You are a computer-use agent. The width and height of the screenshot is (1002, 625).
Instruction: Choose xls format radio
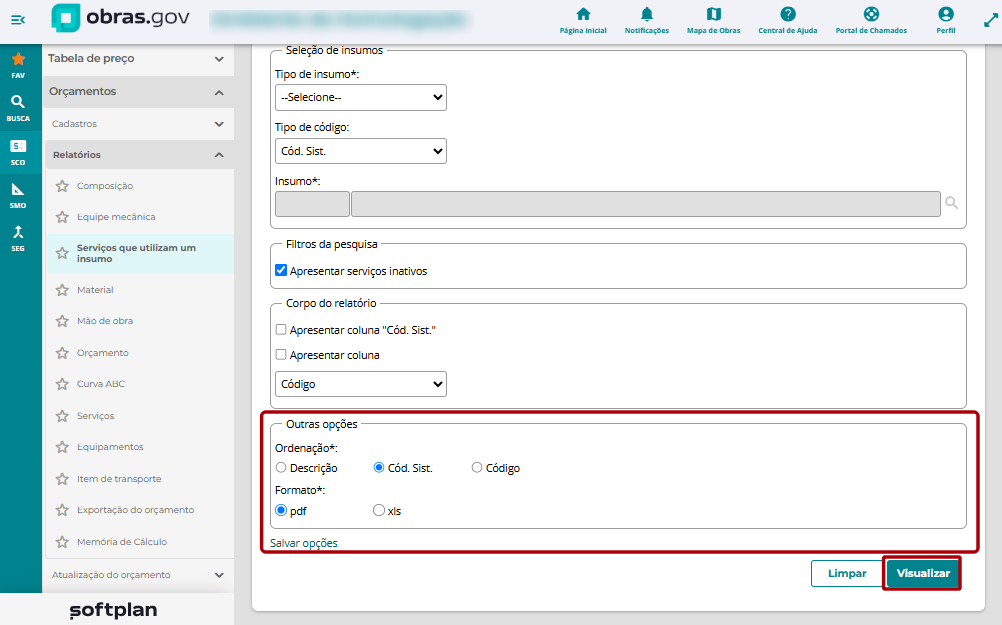point(379,510)
